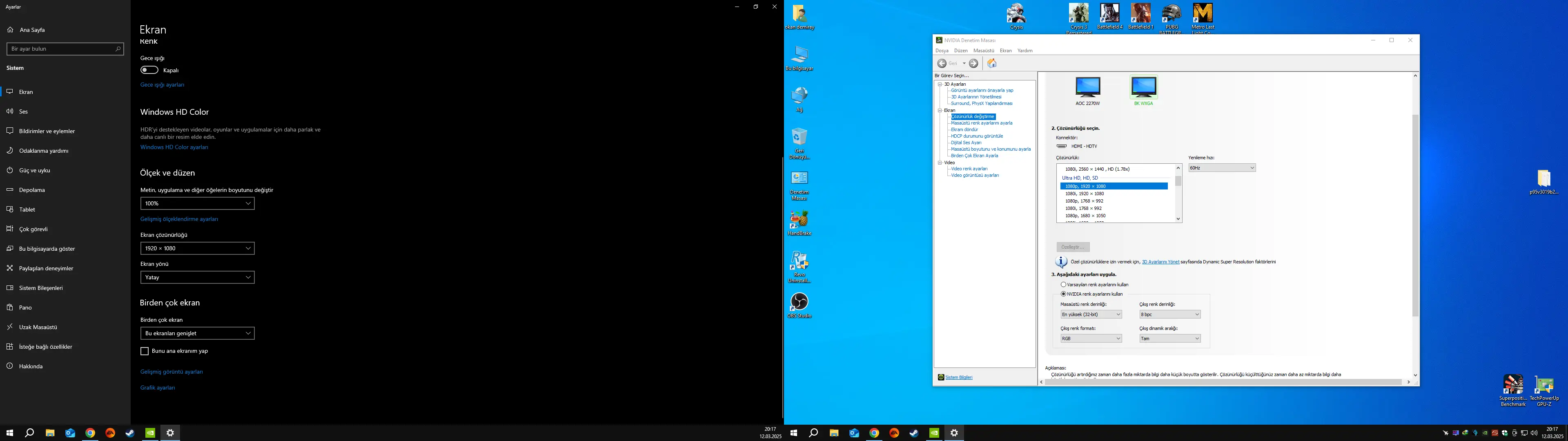Click the 3D Ayarlarını Yönet link

1160,262
